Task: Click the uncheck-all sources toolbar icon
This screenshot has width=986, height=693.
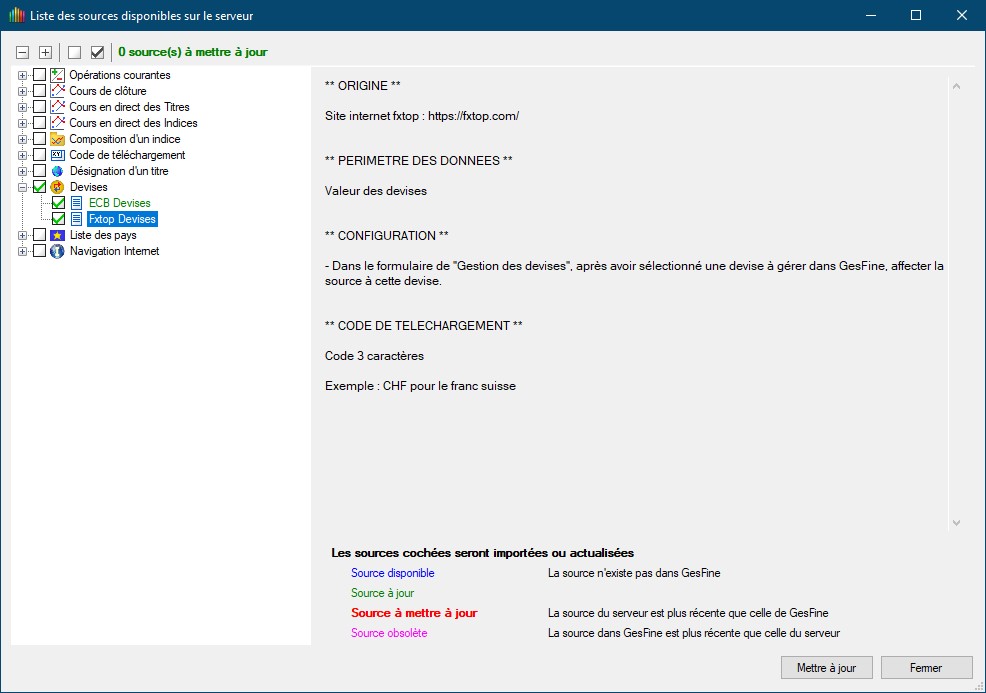Action: 74,52
